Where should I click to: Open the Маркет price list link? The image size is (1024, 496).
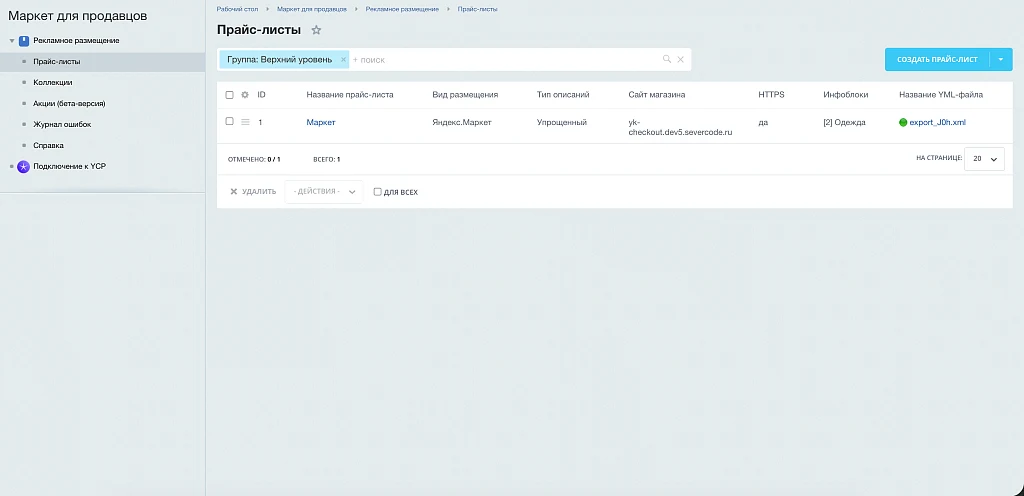coord(321,122)
